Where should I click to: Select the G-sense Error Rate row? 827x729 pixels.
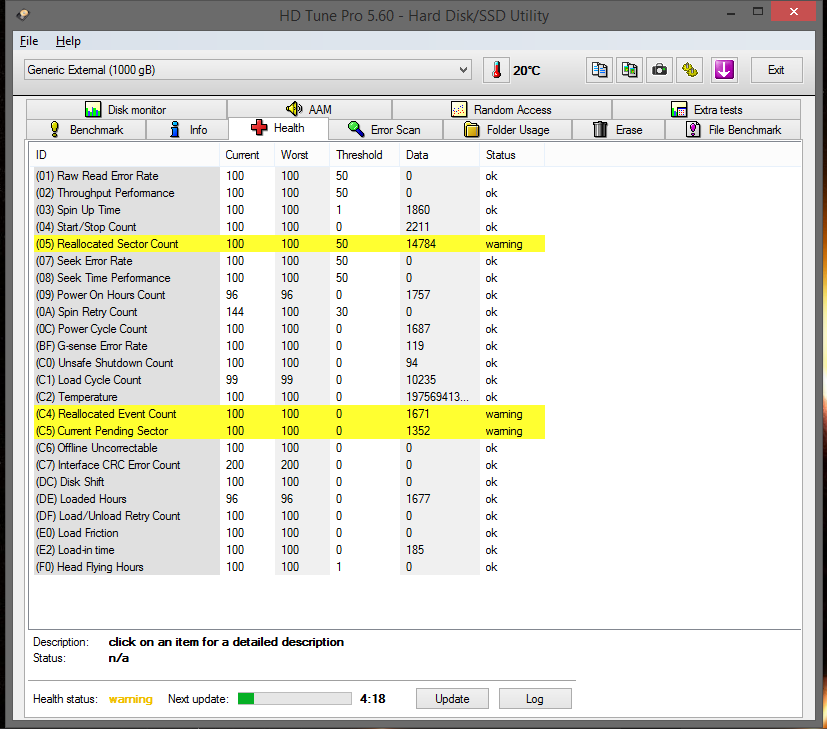click(289, 346)
